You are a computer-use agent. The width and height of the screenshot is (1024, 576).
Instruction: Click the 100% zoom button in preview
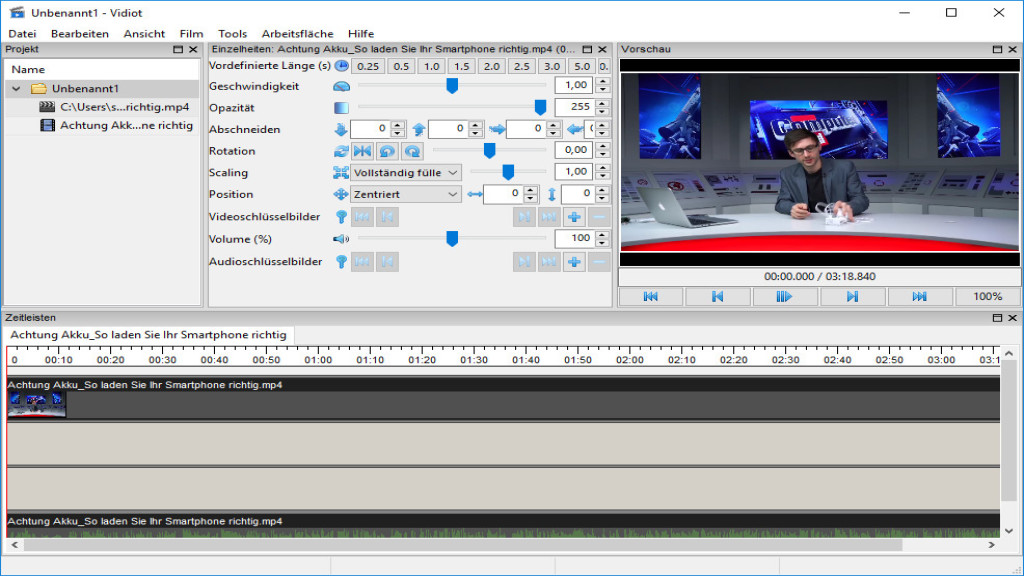click(x=987, y=296)
